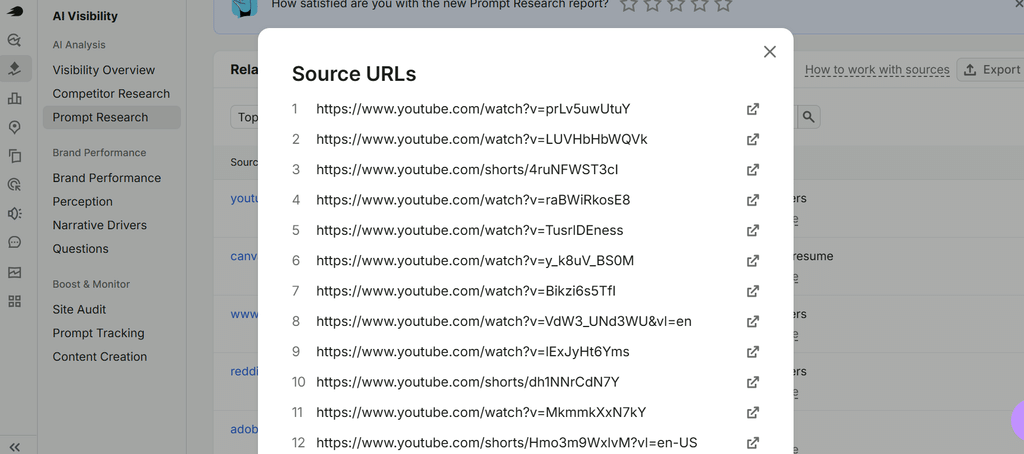This screenshot has height=454, width=1024.
Task: Select URL text ending raBWiRkosE8
Action: click(x=473, y=200)
